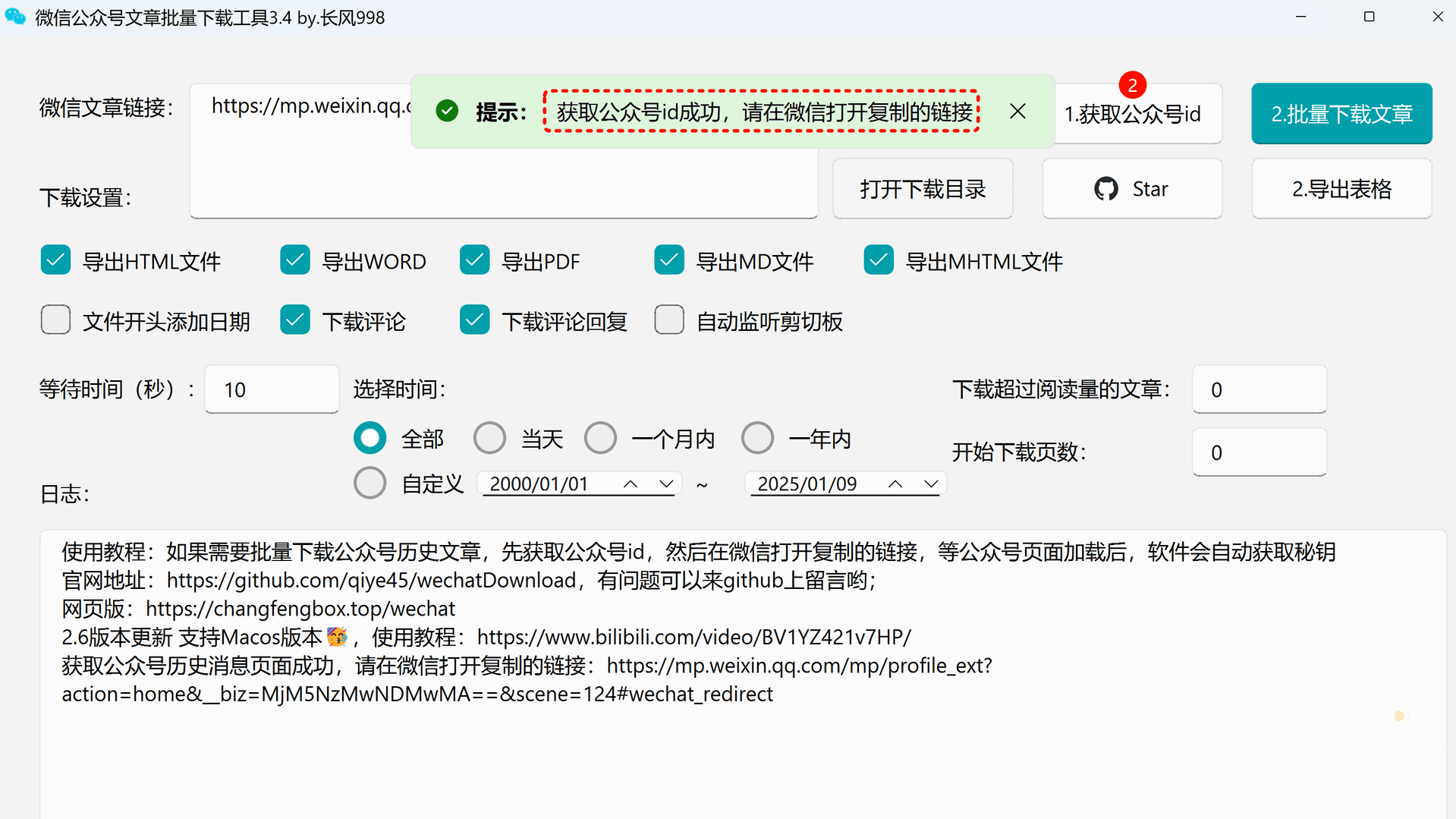This screenshot has height=819, width=1456.
Task: Click github.com/qiye45/wechatDownload link in log
Action: point(371,581)
